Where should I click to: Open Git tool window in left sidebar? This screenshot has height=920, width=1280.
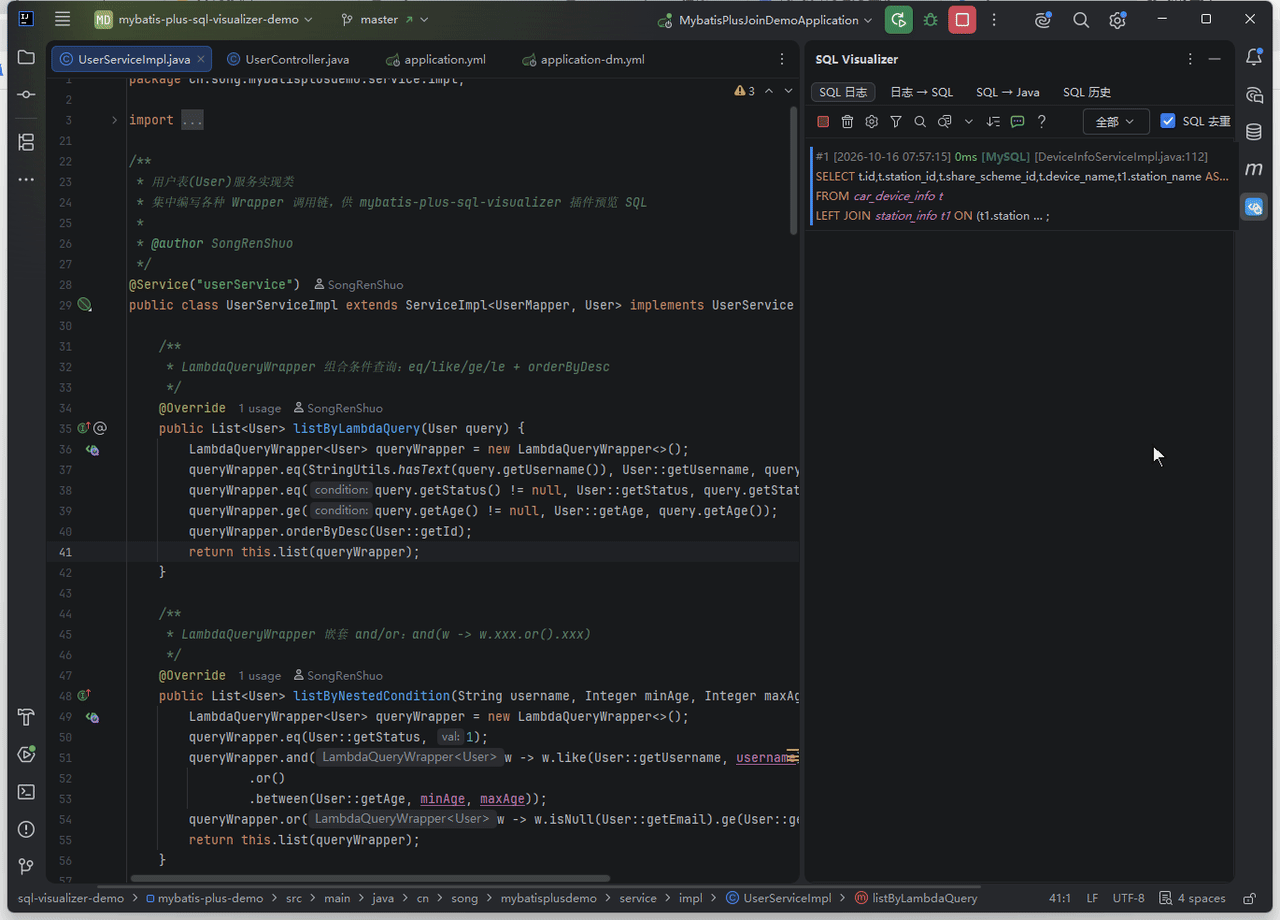[x=26, y=866]
